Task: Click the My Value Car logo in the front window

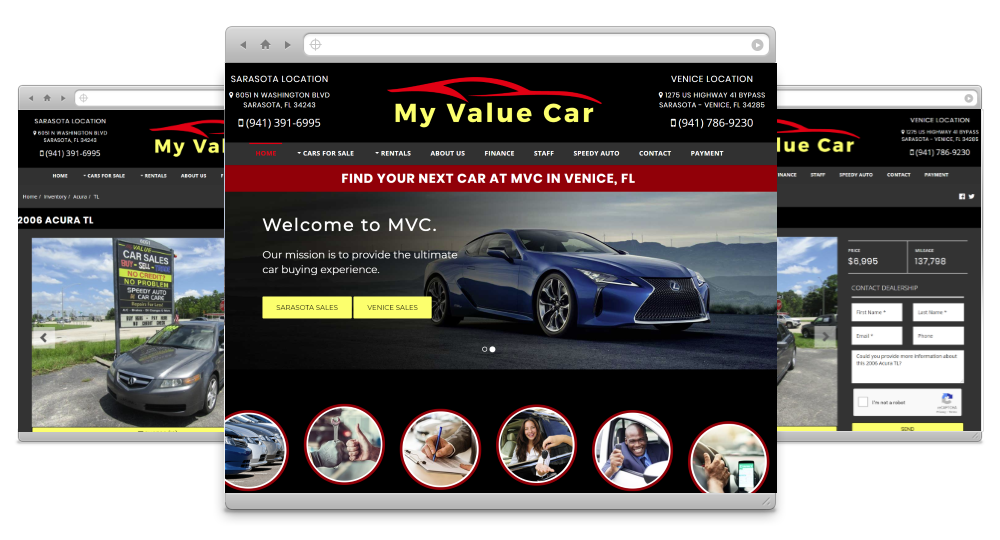Action: tap(494, 103)
